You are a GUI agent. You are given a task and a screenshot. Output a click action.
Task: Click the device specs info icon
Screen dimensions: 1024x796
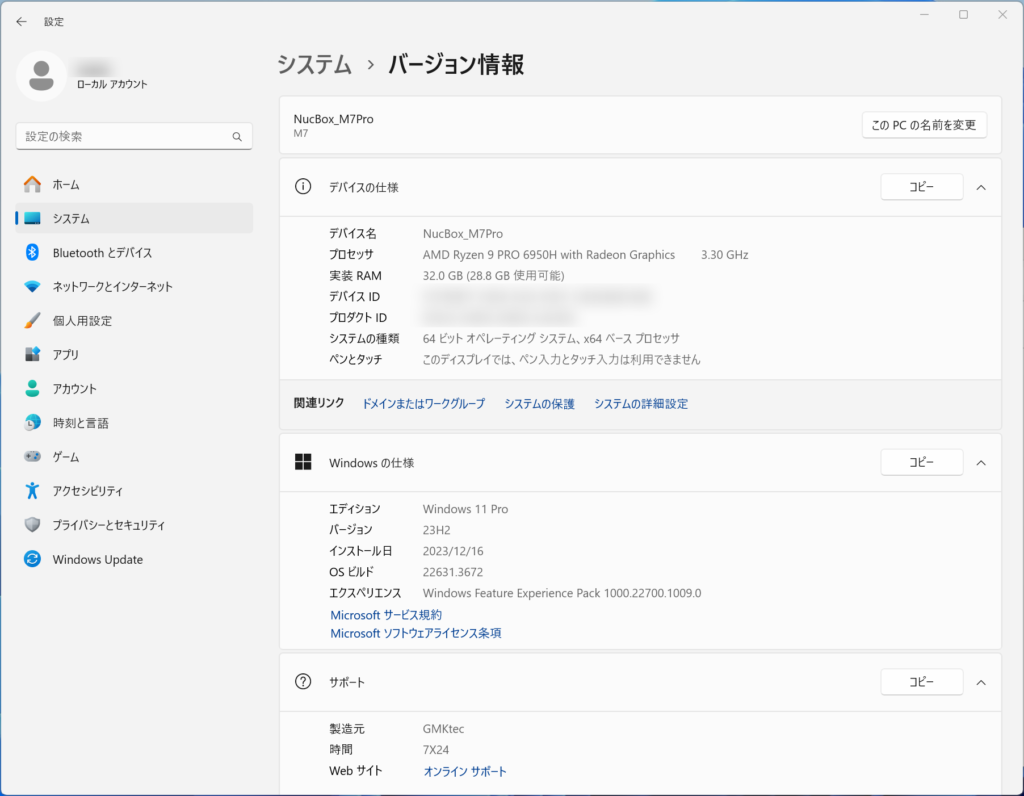(x=303, y=187)
